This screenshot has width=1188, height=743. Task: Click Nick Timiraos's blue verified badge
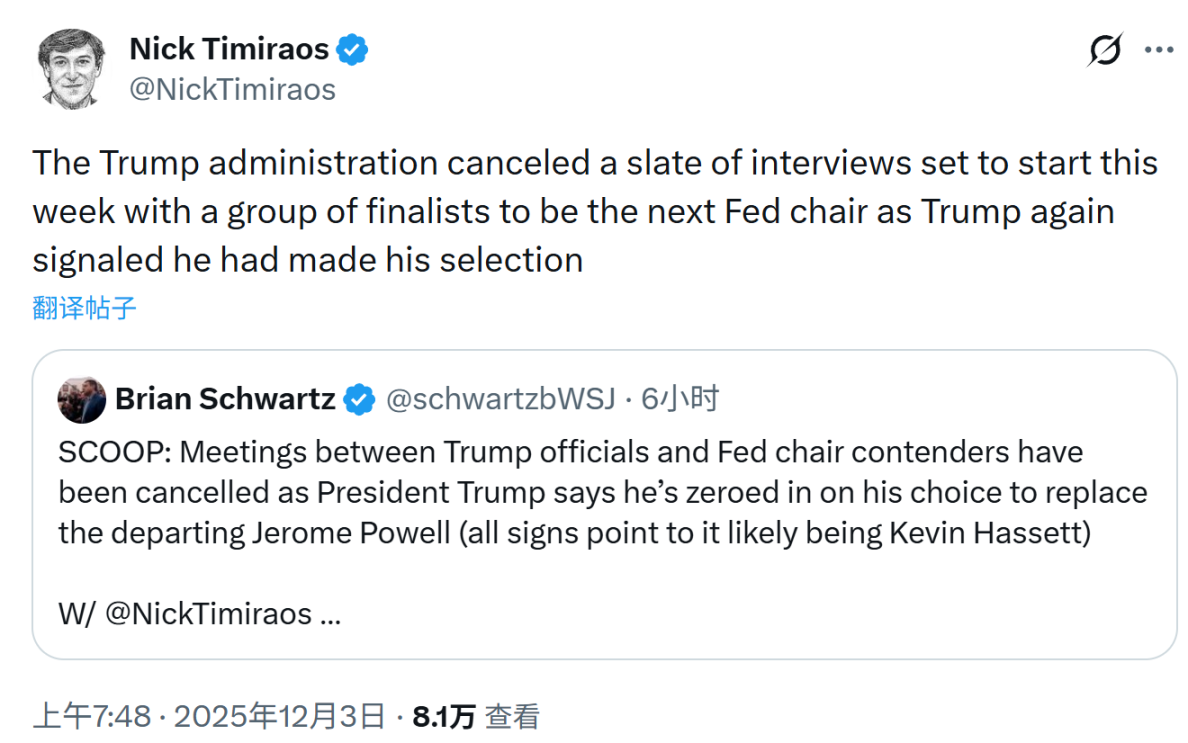coord(352,47)
